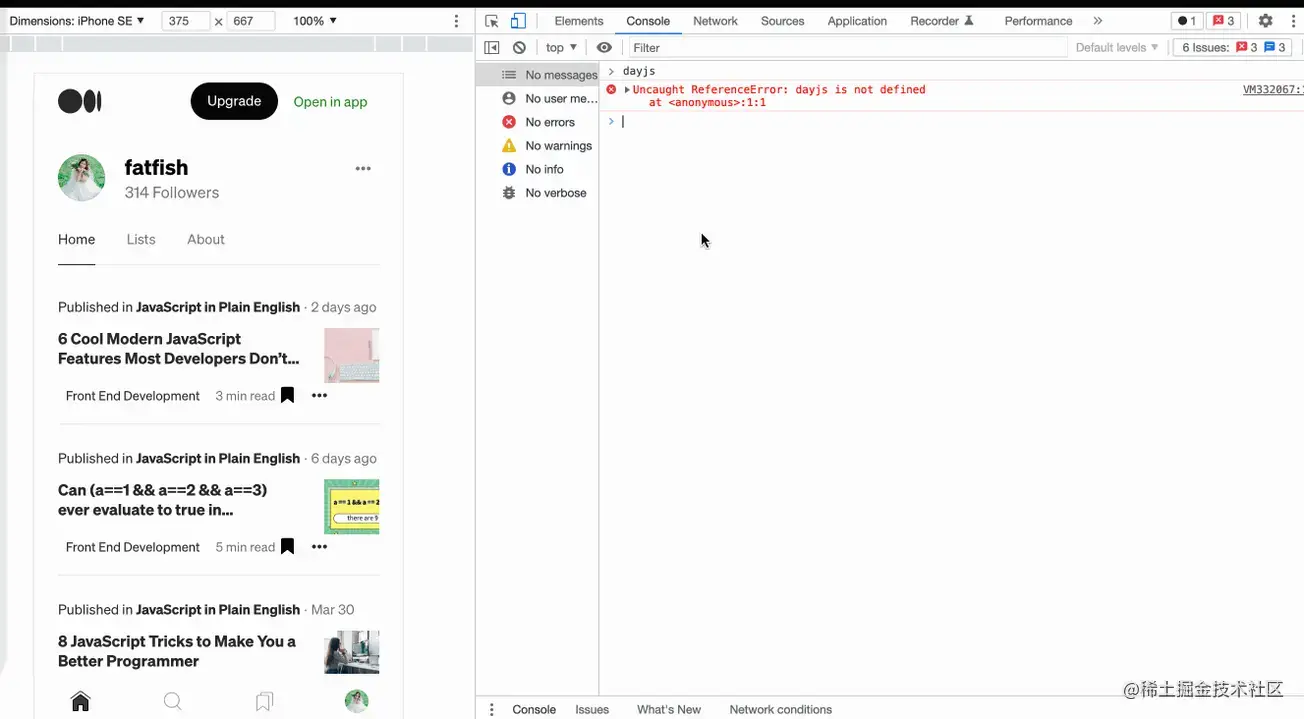
Task: Open the 100% zoom dropdown
Action: 315,21
